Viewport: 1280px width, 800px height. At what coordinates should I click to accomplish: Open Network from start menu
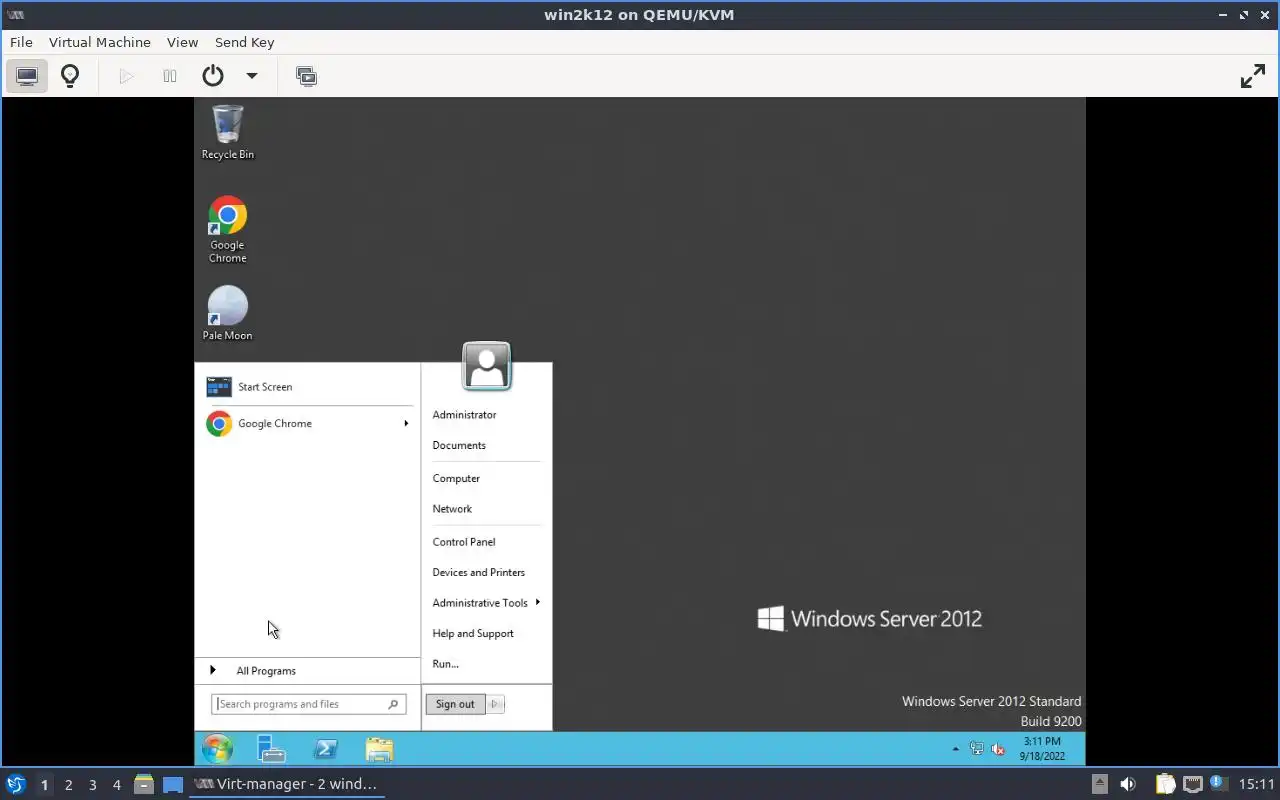[x=452, y=509]
